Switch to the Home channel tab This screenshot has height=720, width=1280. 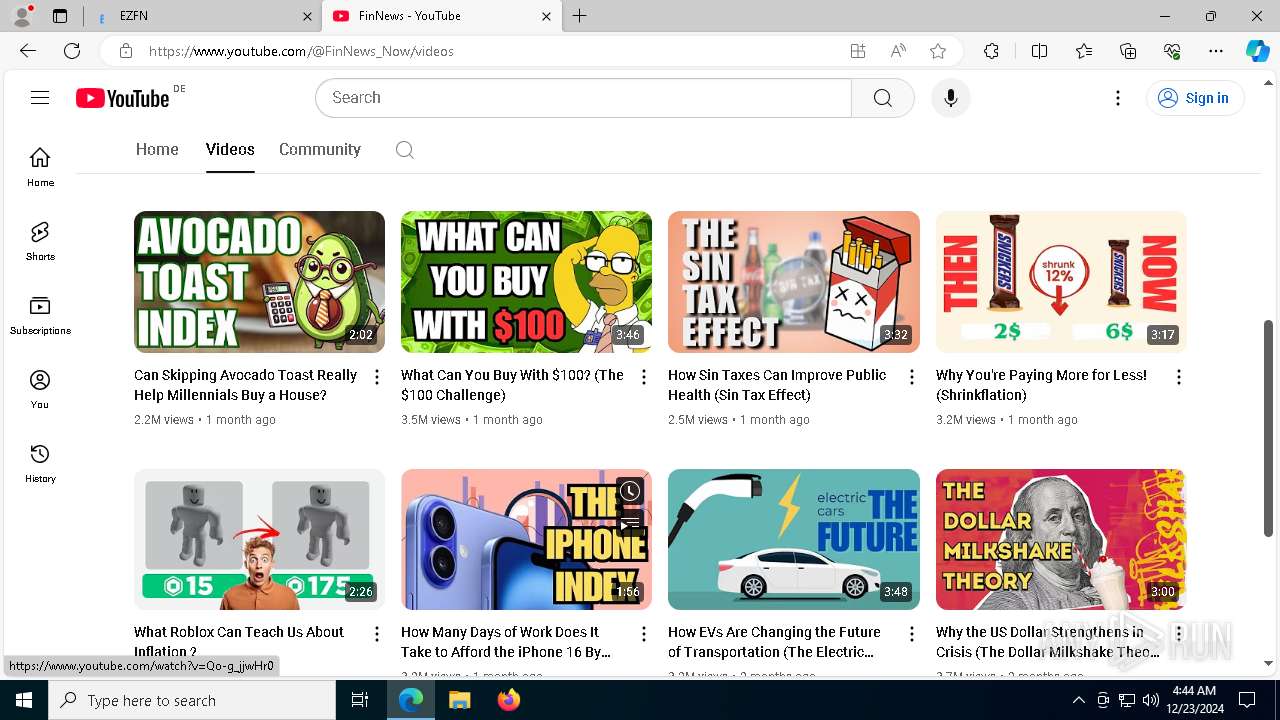(157, 150)
